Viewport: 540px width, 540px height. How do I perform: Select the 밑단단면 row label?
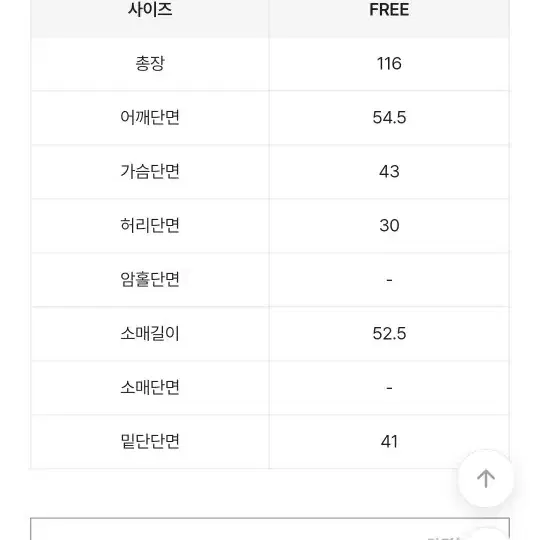[150, 442]
